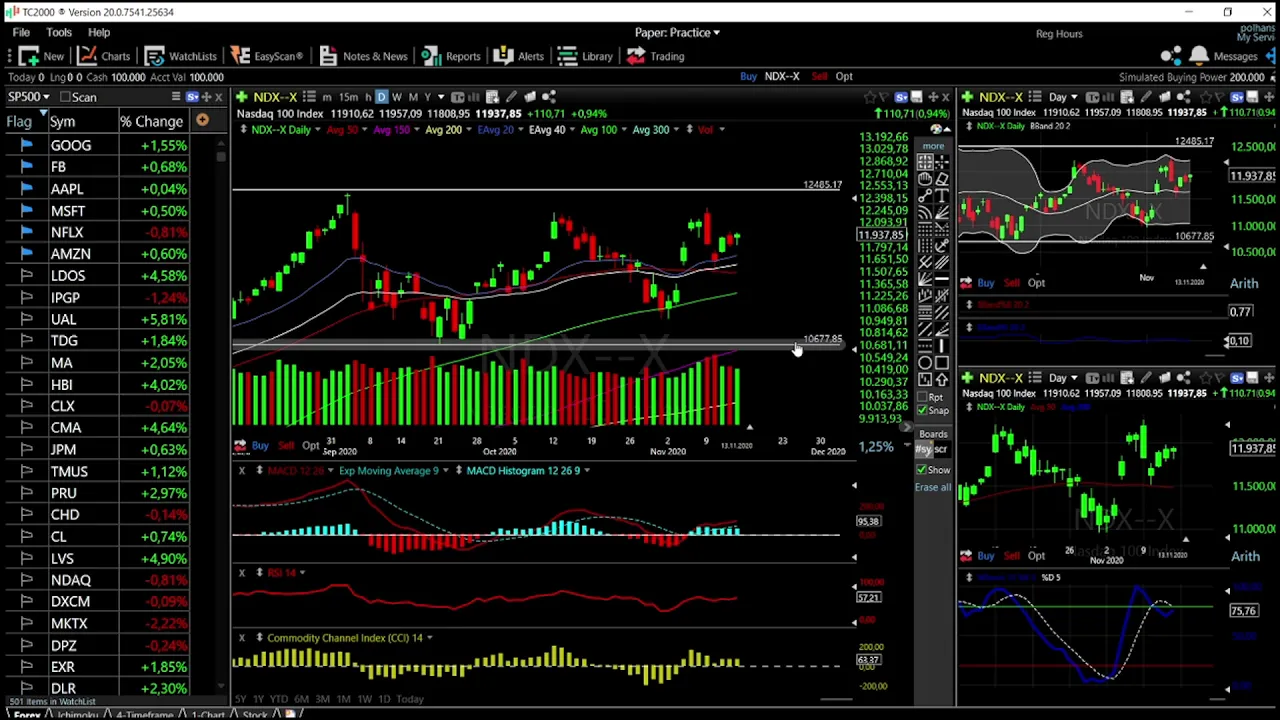1280x720 pixels.
Task: Click the green plus icon on main NDX--X chart
Action: (x=241, y=97)
